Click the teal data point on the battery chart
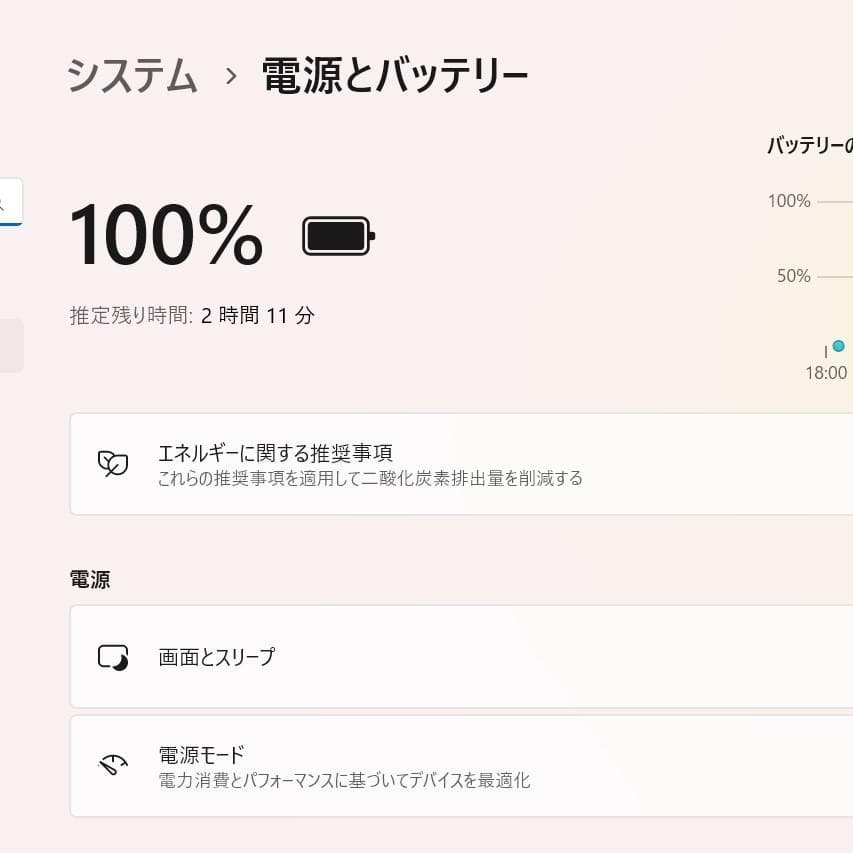853x853 pixels. click(837, 346)
